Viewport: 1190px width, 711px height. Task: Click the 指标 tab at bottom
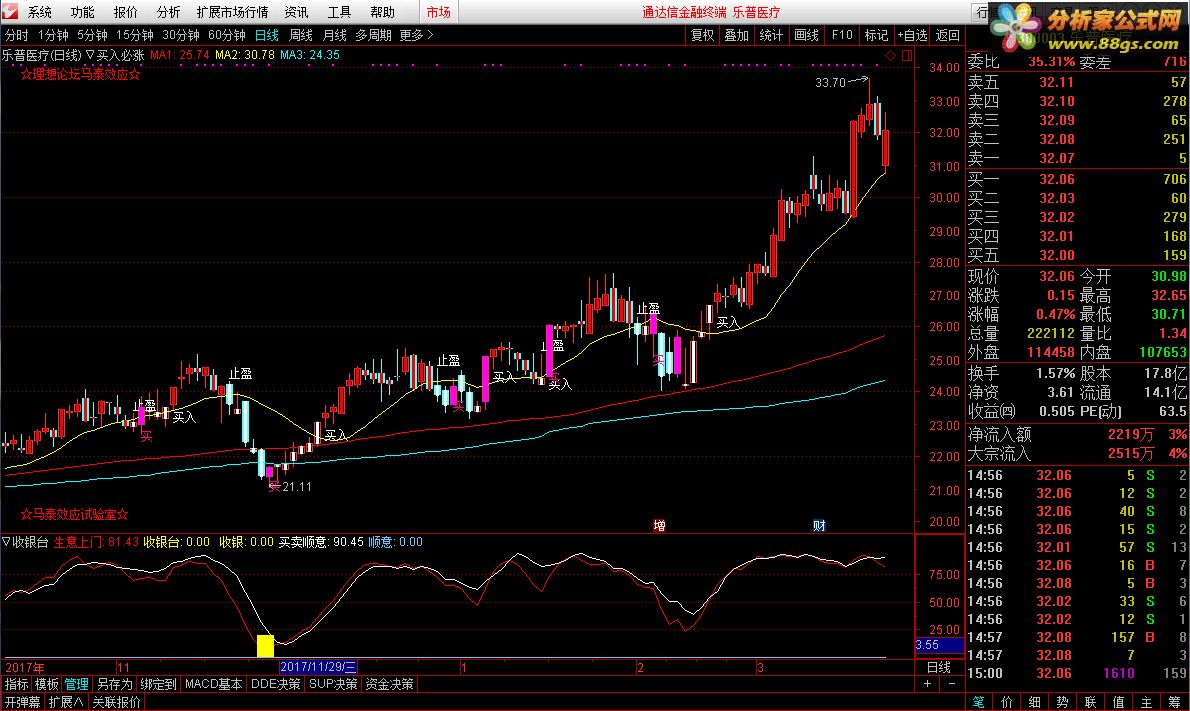coord(16,684)
